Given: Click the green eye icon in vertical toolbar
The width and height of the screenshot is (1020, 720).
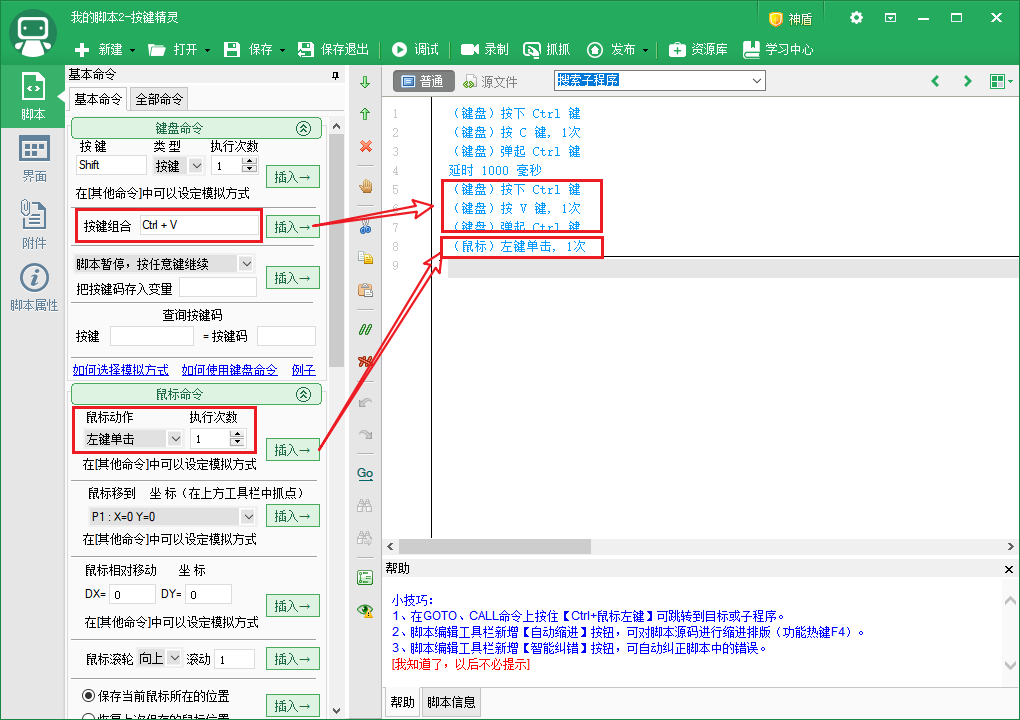Looking at the screenshot, I should pyautogui.click(x=365, y=609).
